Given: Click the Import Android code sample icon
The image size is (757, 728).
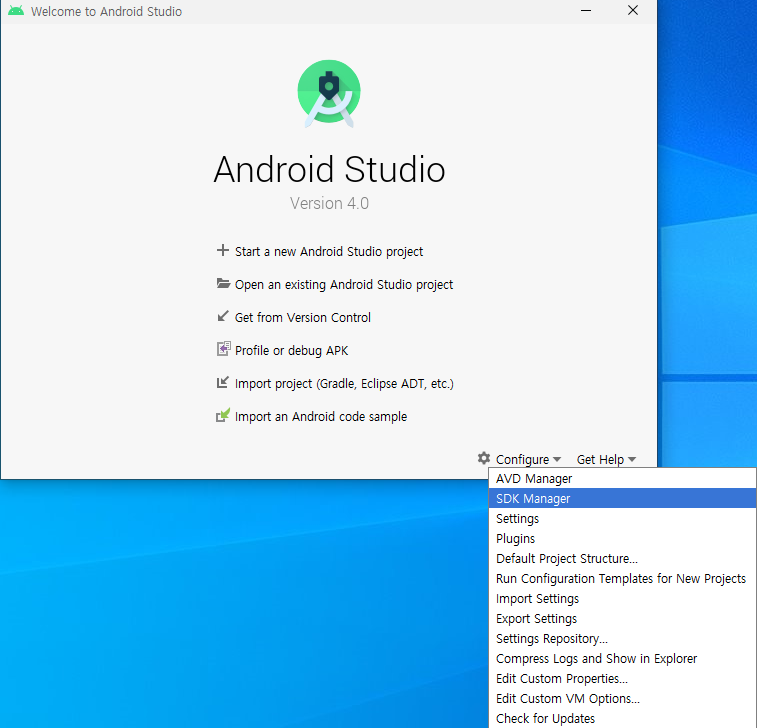Looking at the screenshot, I should tap(223, 415).
